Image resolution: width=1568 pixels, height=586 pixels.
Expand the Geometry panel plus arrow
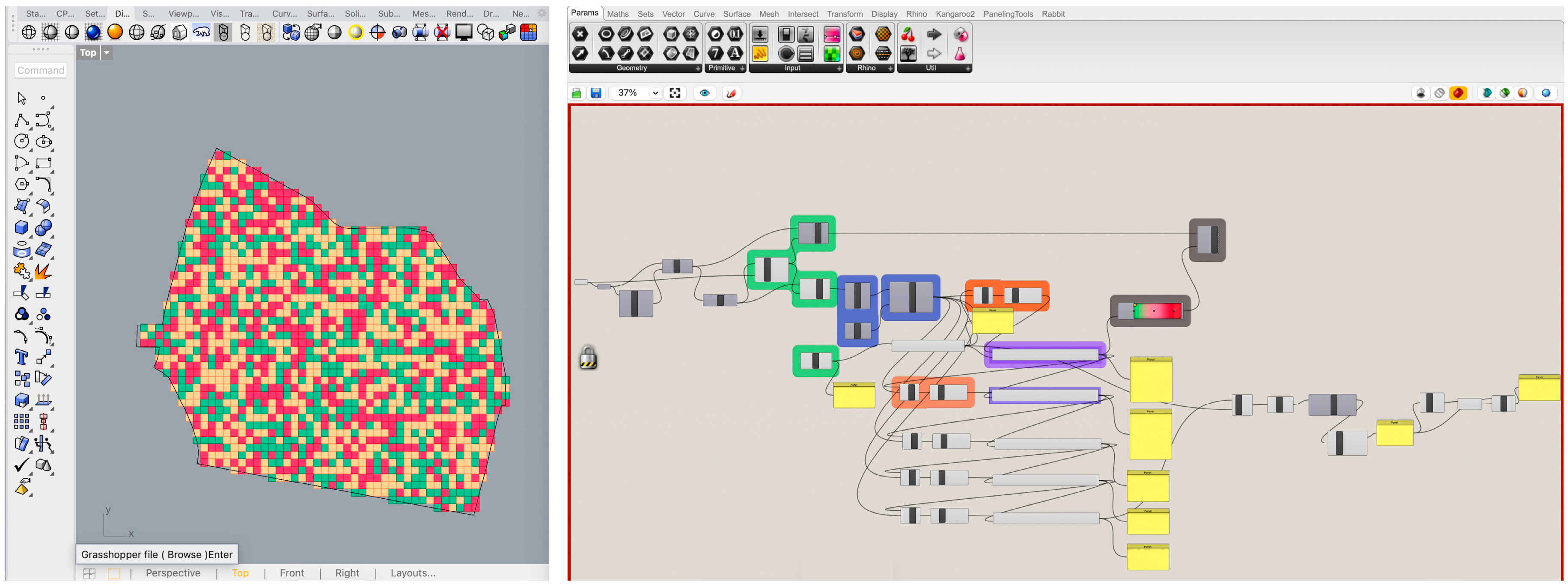point(698,69)
